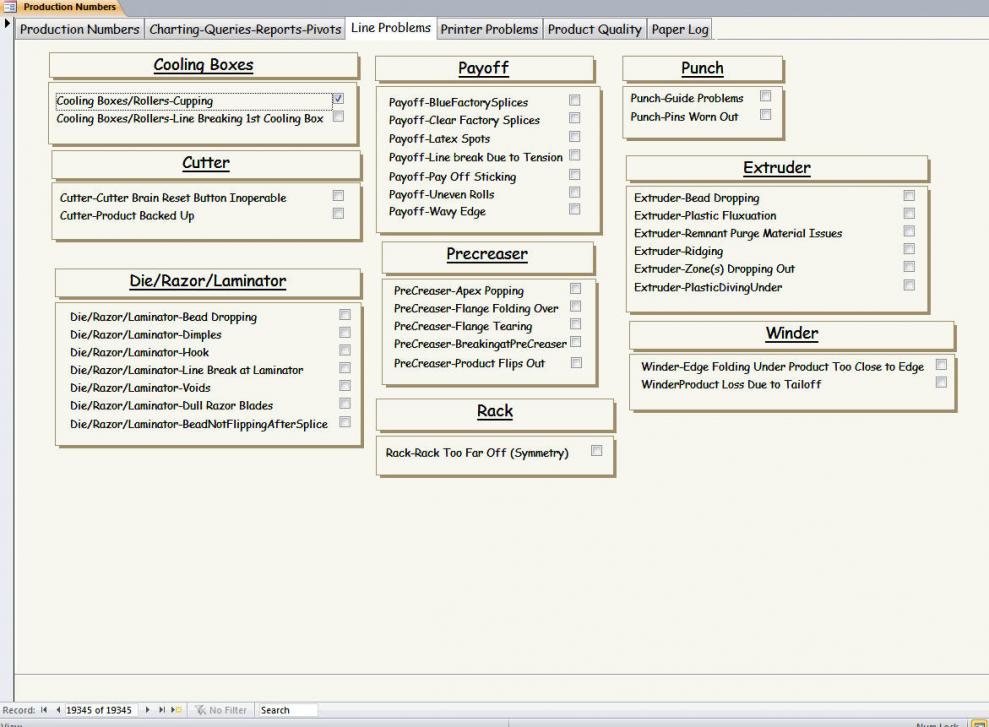Click the Extruder section heading

point(776,168)
